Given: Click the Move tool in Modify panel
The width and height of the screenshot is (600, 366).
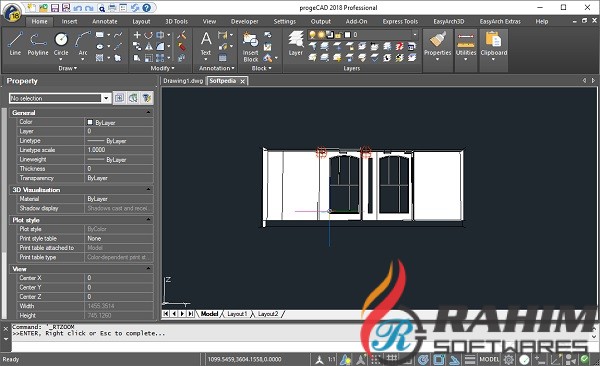Looking at the screenshot, I should (x=137, y=35).
